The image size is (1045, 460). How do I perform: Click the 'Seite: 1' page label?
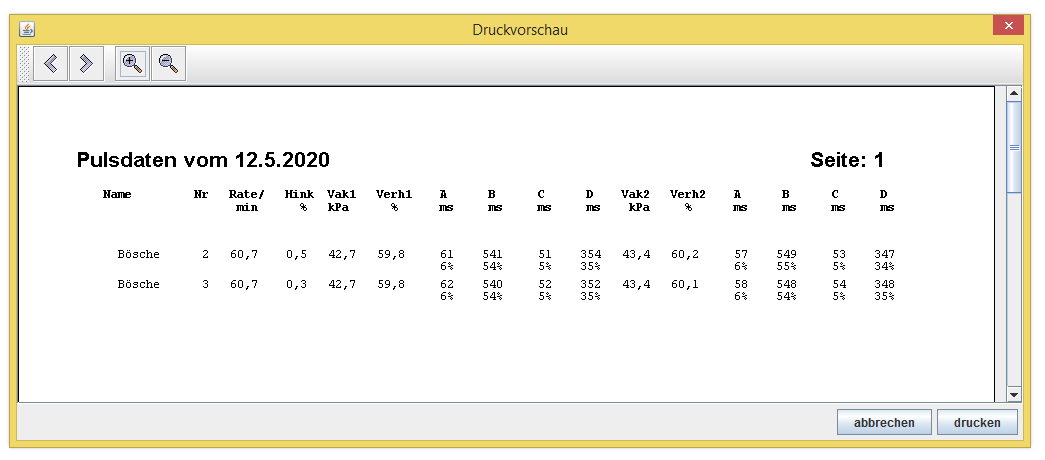[847, 160]
